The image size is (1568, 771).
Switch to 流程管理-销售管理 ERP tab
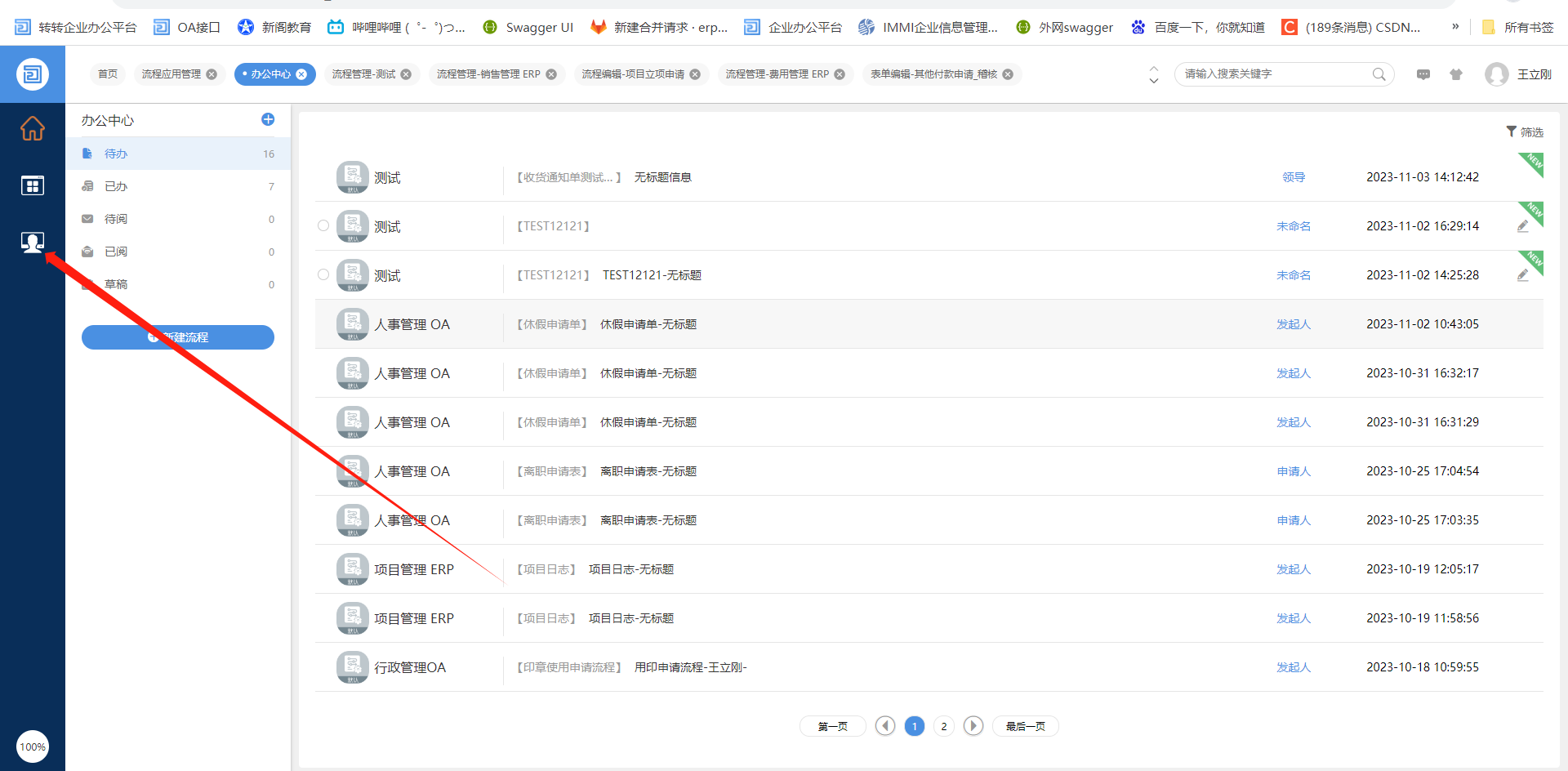(488, 74)
